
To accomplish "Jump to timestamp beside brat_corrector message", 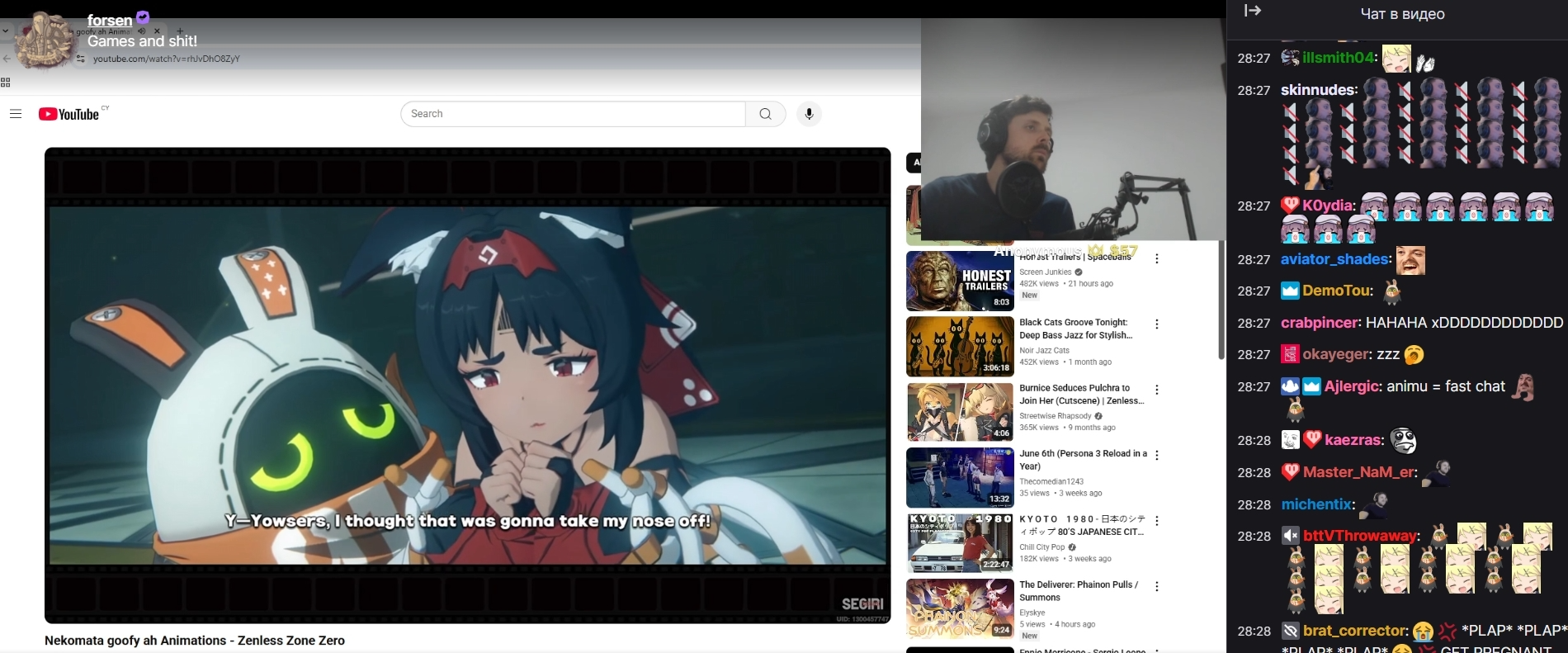I will (1254, 632).
